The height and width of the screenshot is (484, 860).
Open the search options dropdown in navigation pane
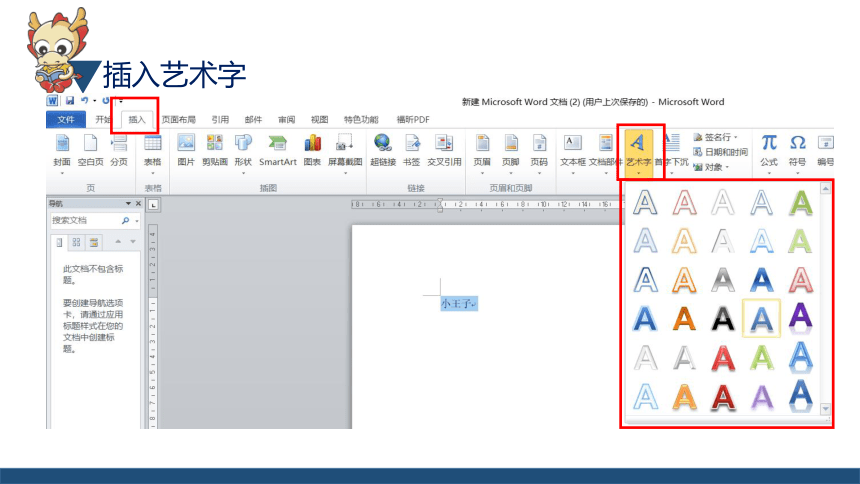click(137, 221)
